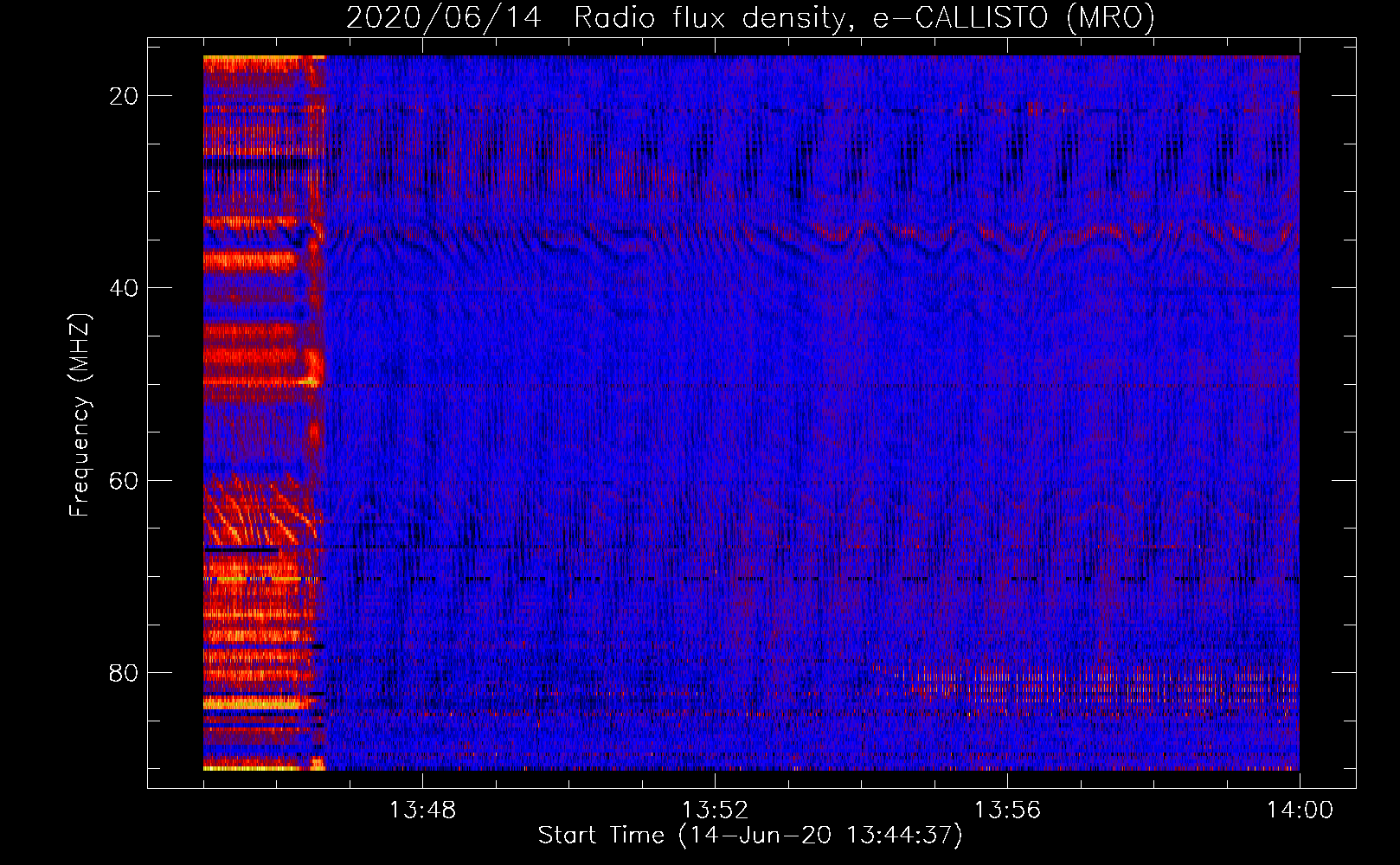Click the 13:56 time tick label
The width and height of the screenshot is (1400, 865).
coord(1007,811)
